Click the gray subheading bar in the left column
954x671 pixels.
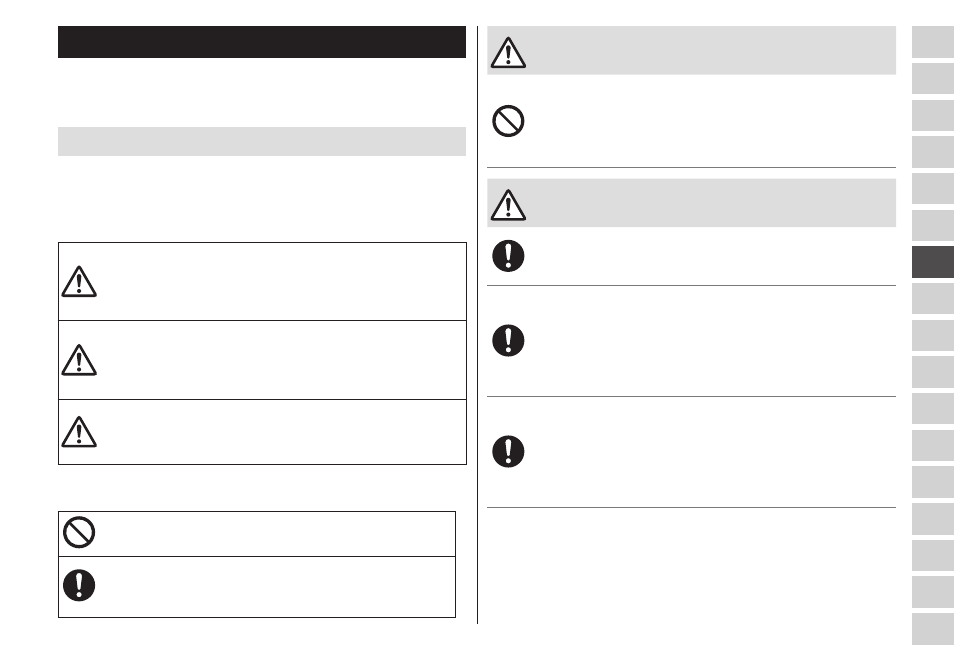pyautogui.click(x=262, y=141)
